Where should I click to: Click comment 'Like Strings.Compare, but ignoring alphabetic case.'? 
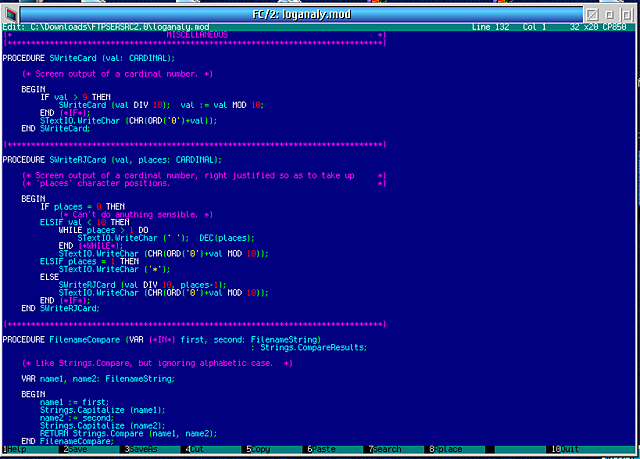tap(157, 363)
